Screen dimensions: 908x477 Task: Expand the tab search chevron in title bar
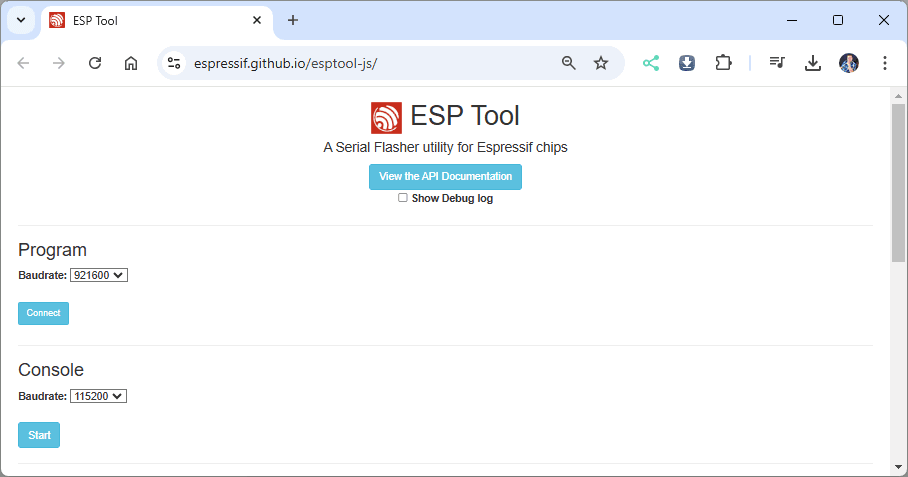point(20,20)
